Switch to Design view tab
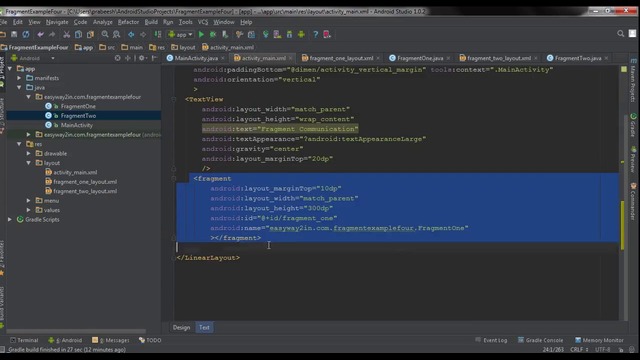Viewport: 640px width, 360px height. tap(181, 327)
